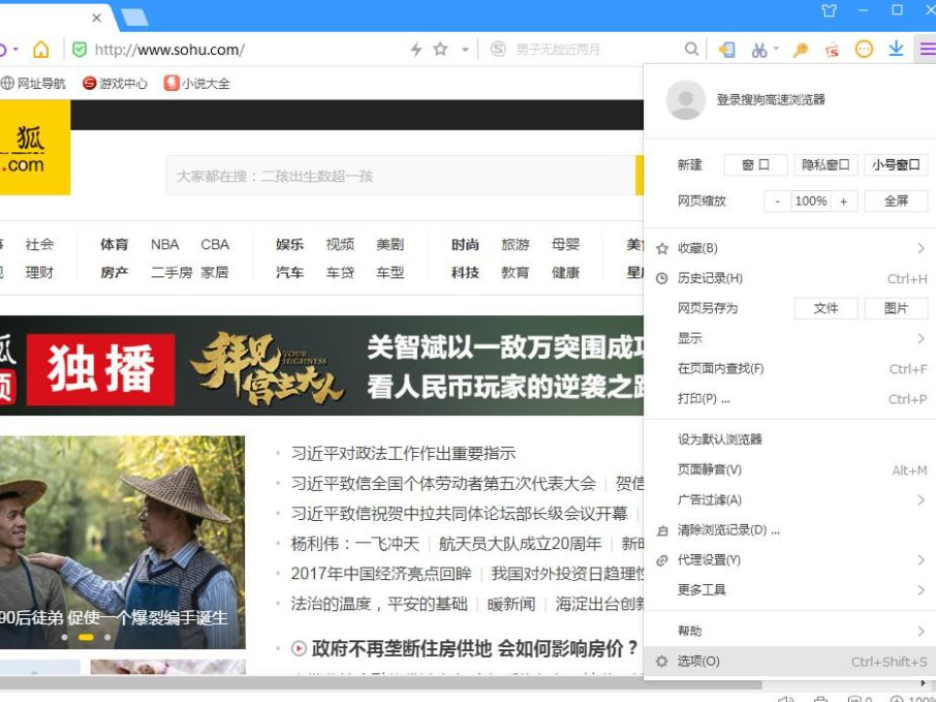Save page as 图片 button
Image resolution: width=936 pixels, height=702 pixels.
pyautogui.click(x=896, y=308)
